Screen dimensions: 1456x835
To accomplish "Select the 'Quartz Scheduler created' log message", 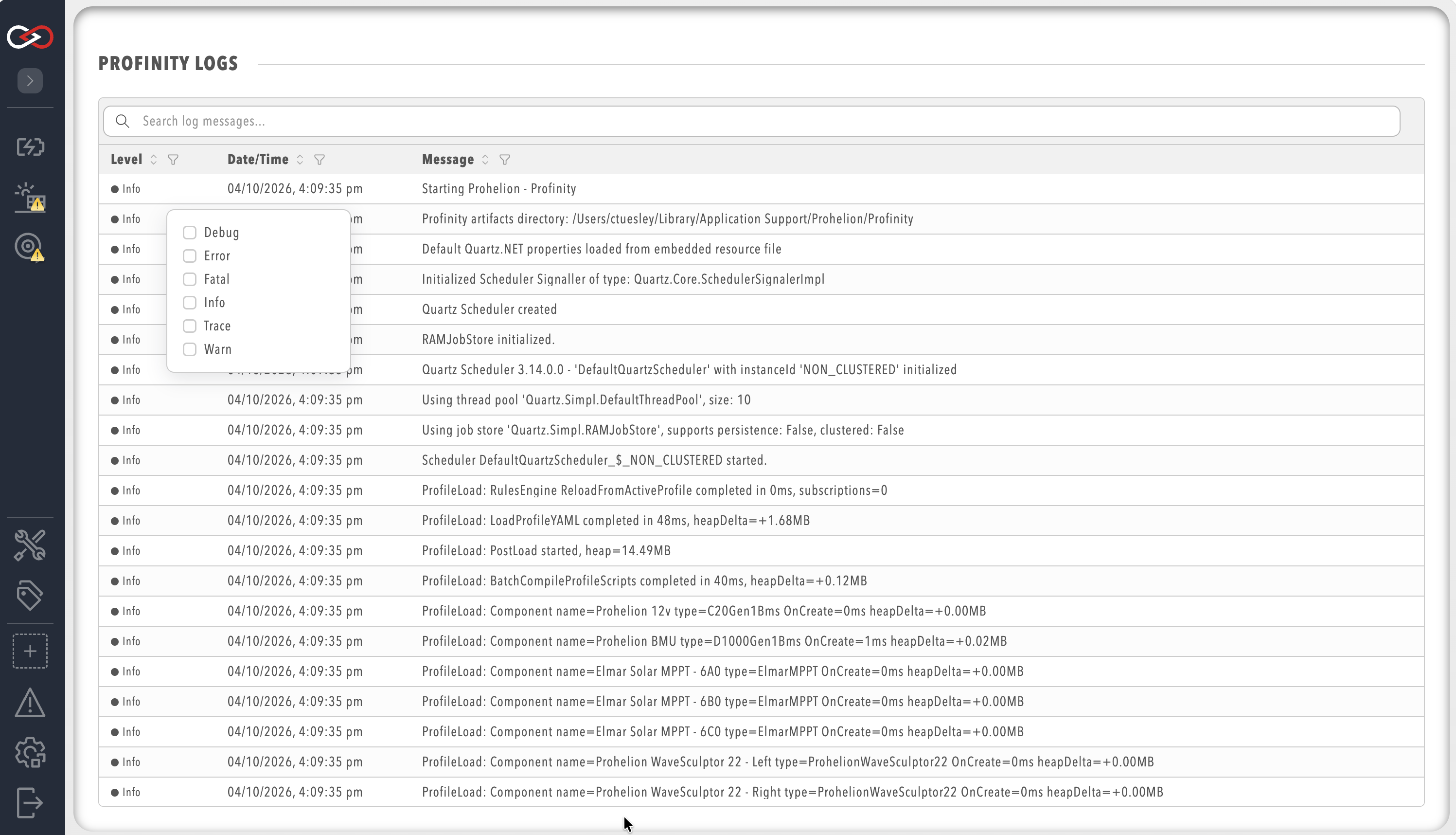I will pos(489,309).
